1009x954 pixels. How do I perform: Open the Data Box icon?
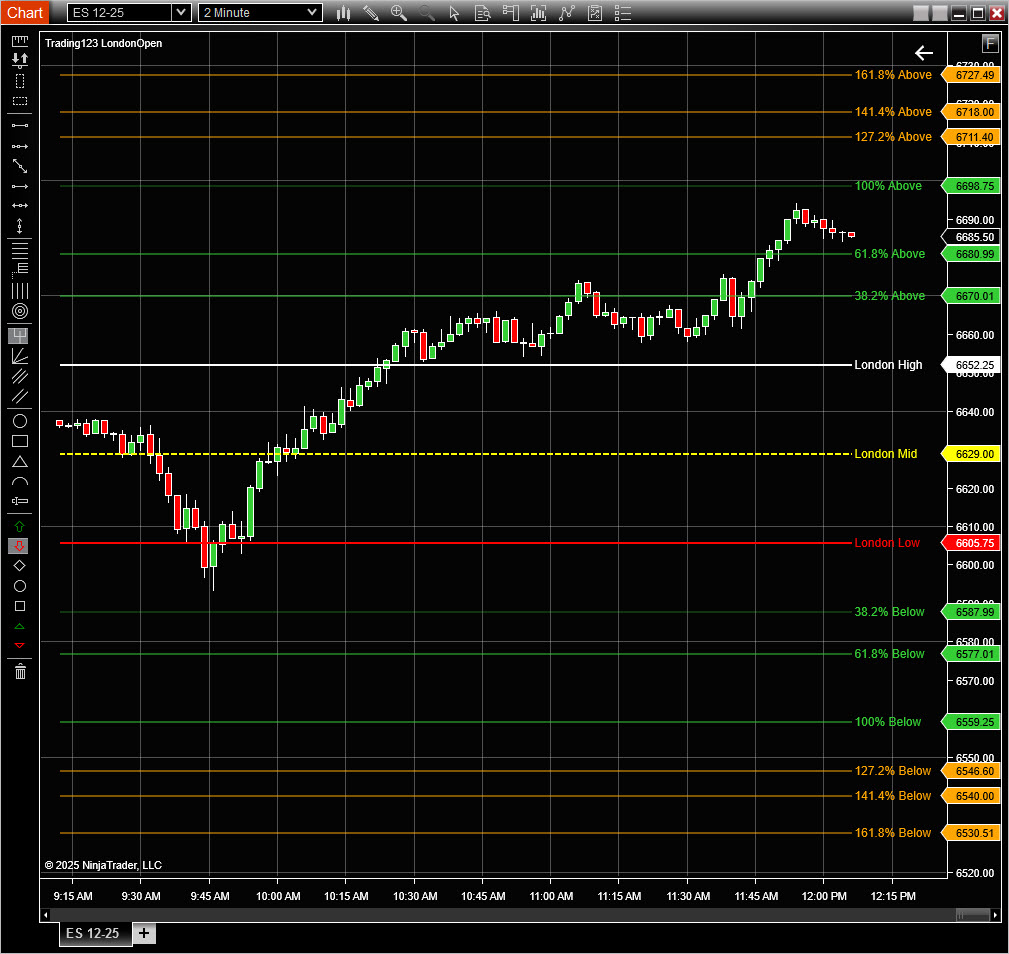[x=482, y=13]
